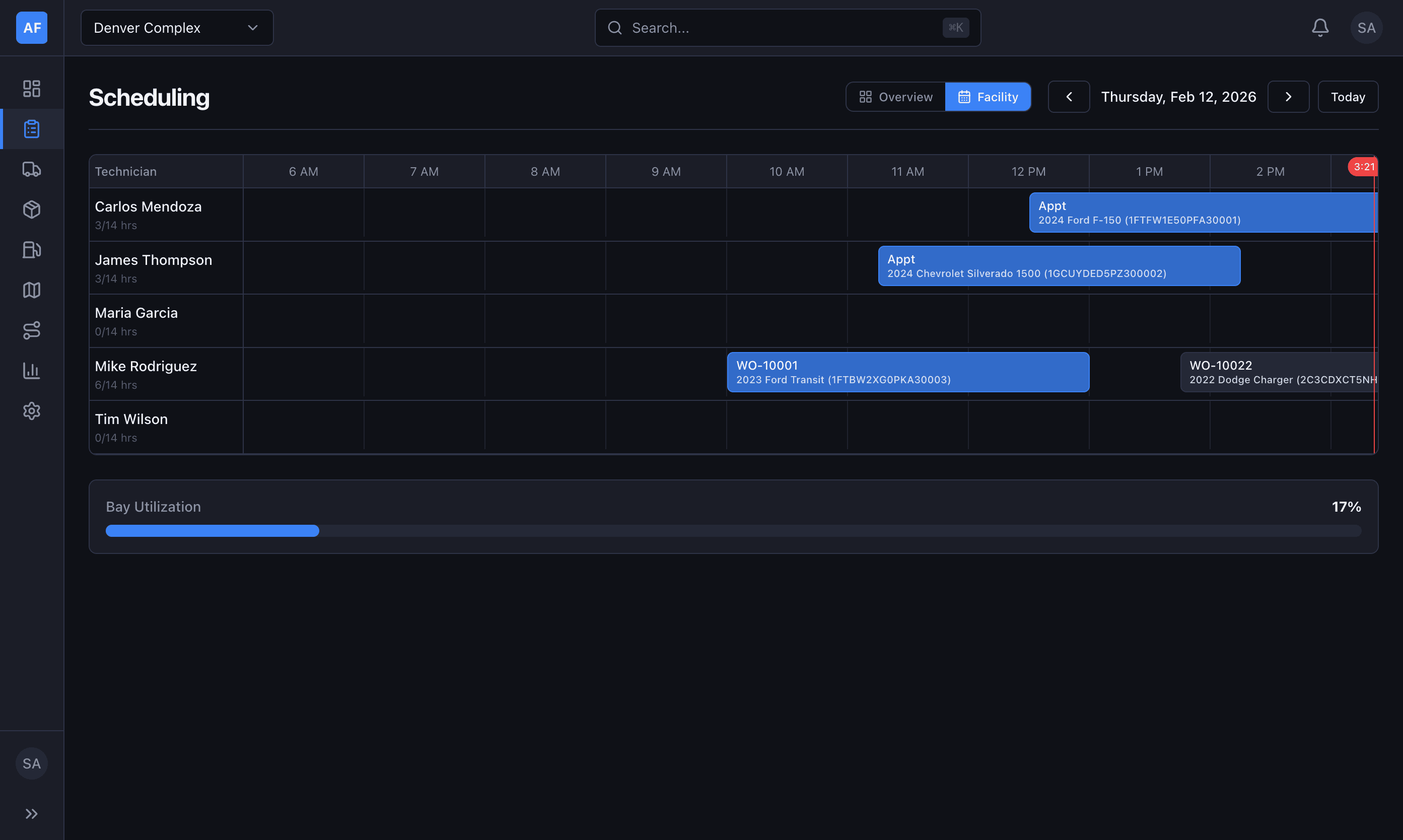Click the search magnifier icon
The image size is (1403, 840).
614,28
